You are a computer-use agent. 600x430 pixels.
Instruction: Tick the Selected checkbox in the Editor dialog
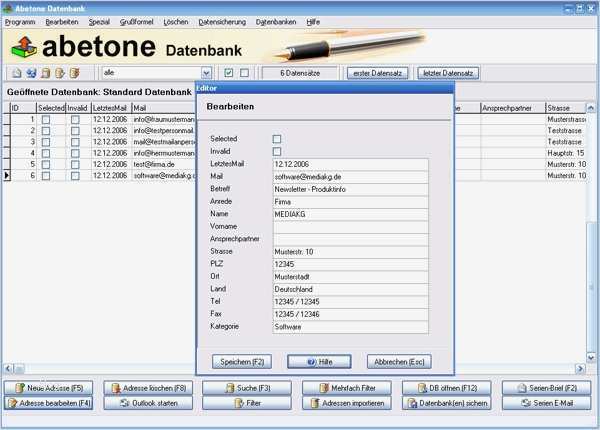(277, 139)
